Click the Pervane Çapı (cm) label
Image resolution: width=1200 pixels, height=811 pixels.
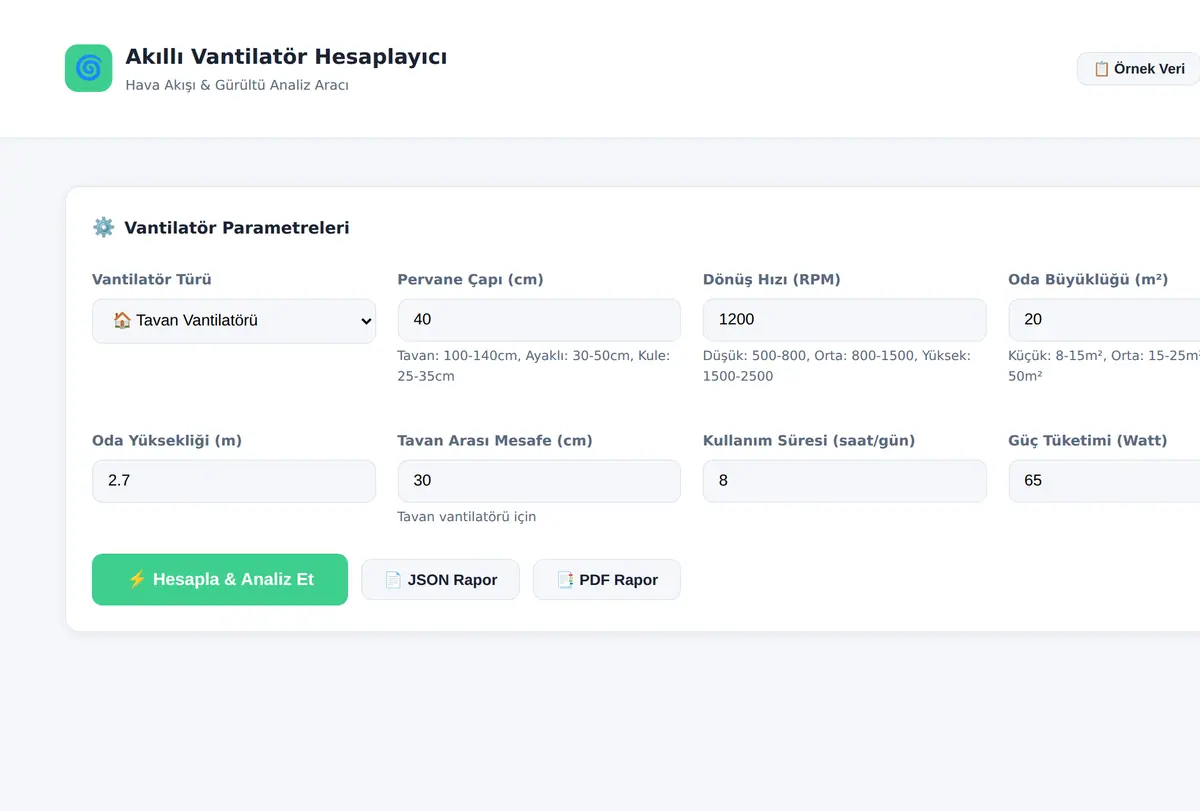pyautogui.click(x=470, y=280)
